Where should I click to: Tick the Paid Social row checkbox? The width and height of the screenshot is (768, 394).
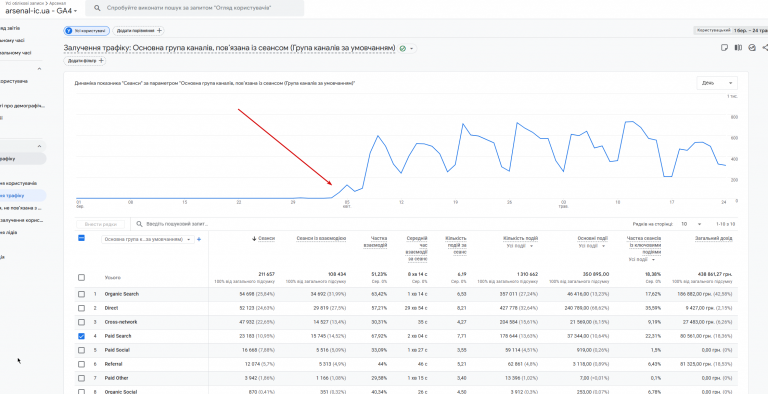point(81,350)
